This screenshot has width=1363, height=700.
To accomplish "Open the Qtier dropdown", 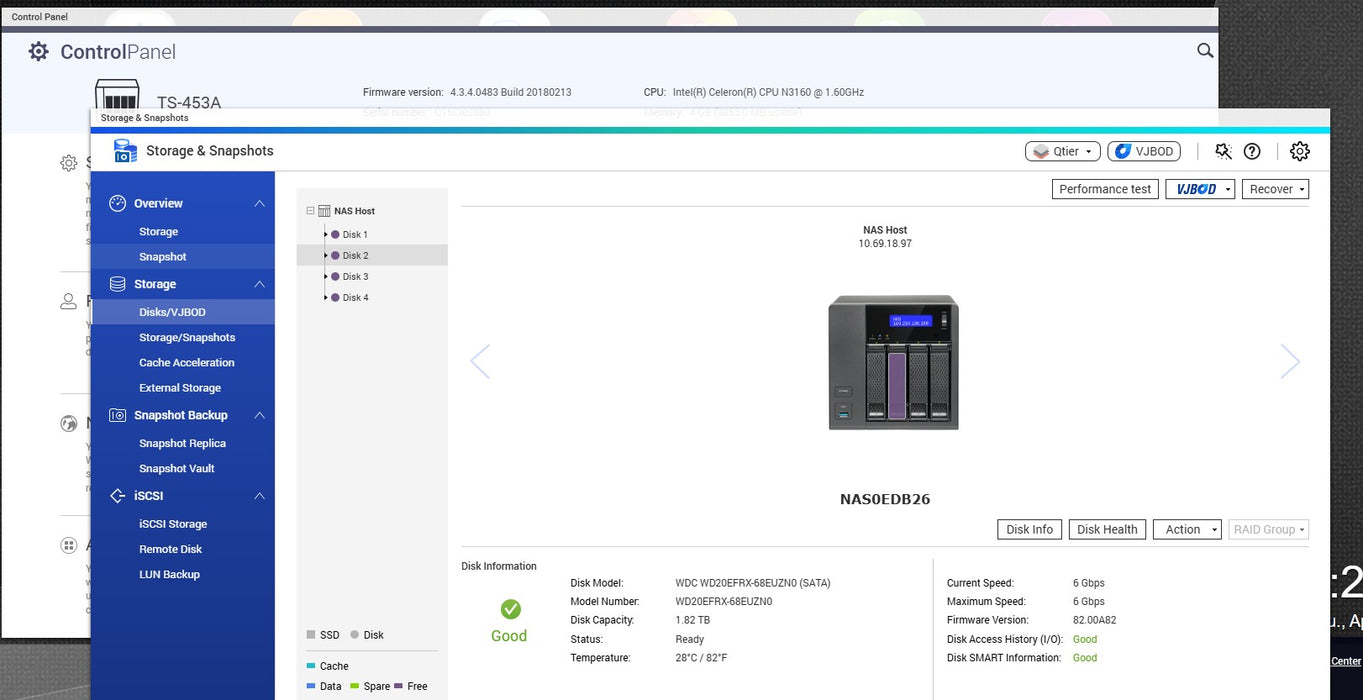I will [x=1062, y=151].
